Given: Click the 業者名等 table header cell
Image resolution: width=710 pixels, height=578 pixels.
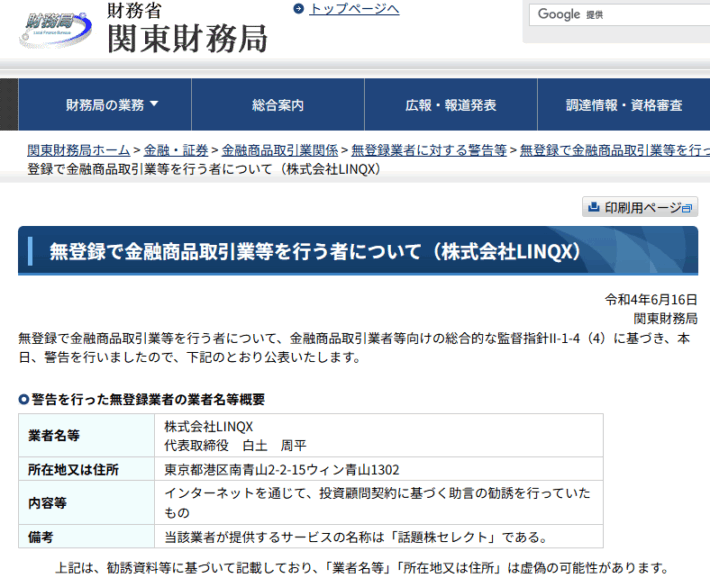Looking at the screenshot, I should [86, 435].
